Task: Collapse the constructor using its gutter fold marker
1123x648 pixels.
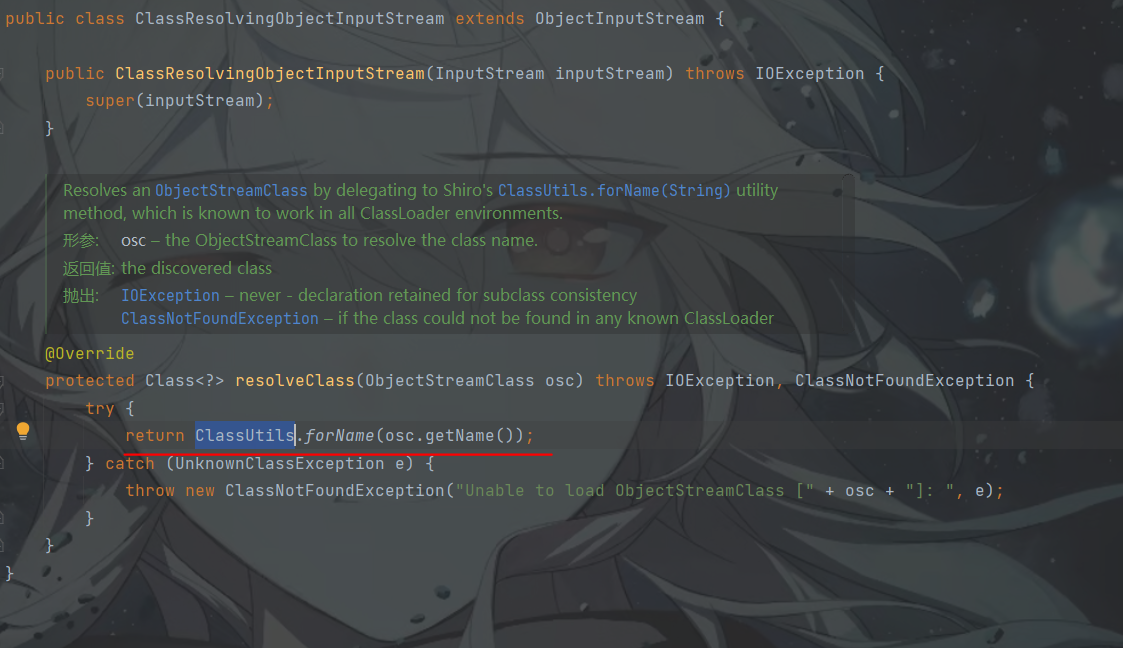Action: click(x=2, y=73)
